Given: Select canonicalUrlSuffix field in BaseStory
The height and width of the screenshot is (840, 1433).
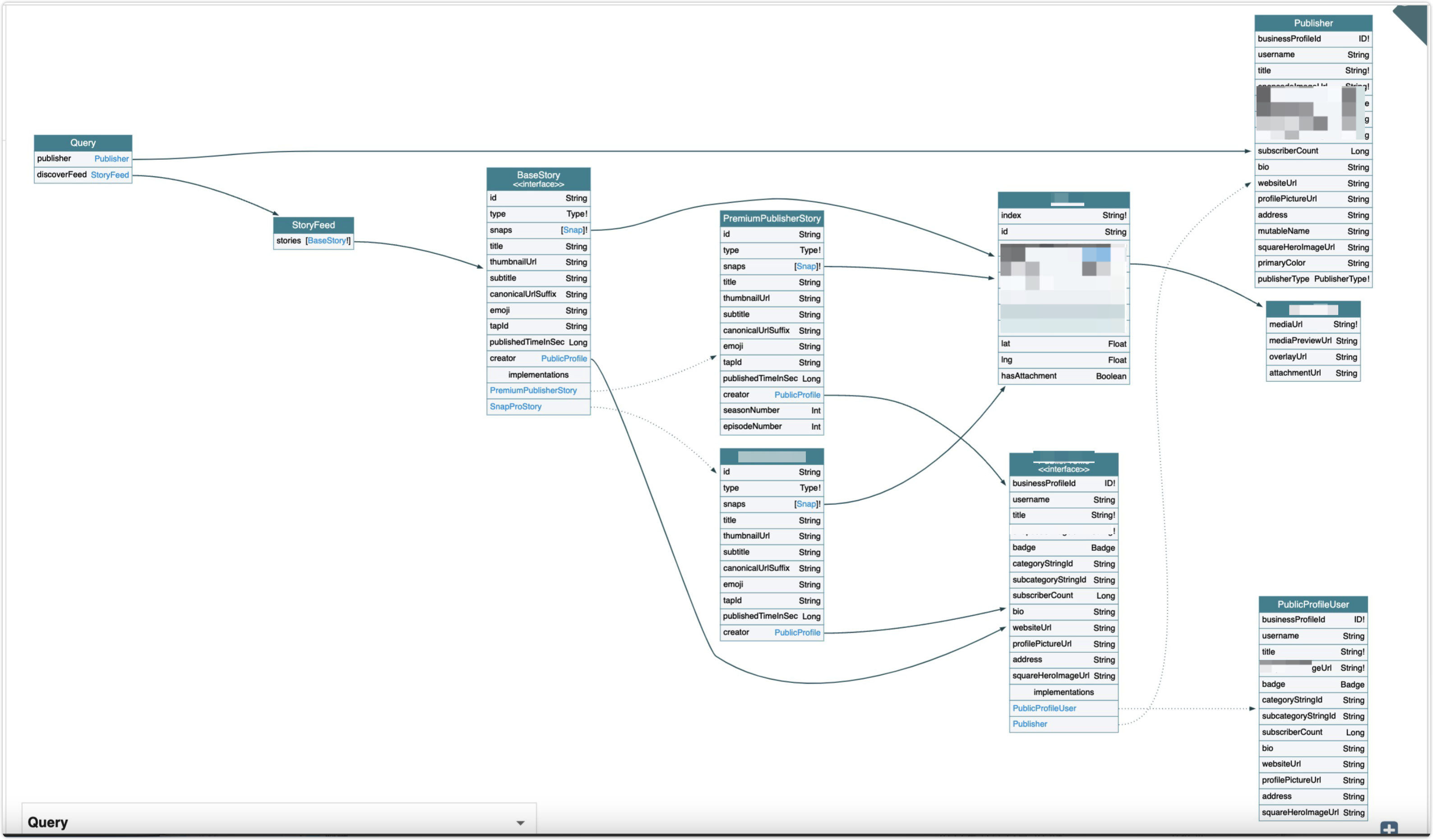Looking at the screenshot, I should pyautogui.click(x=538, y=294).
